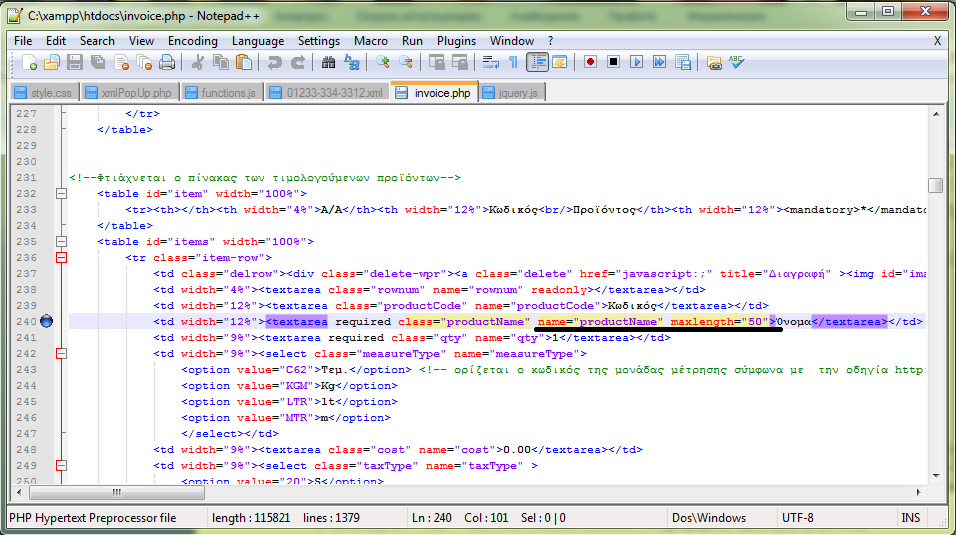
Task: Run macro multiple times icon
Action: click(x=660, y=62)
